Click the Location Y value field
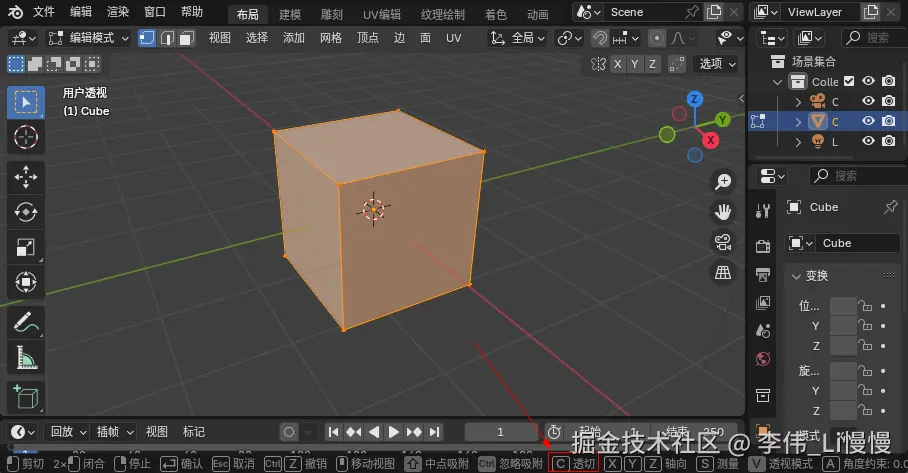Viewport: 908px width, 473px height. [x=843, y=326]
